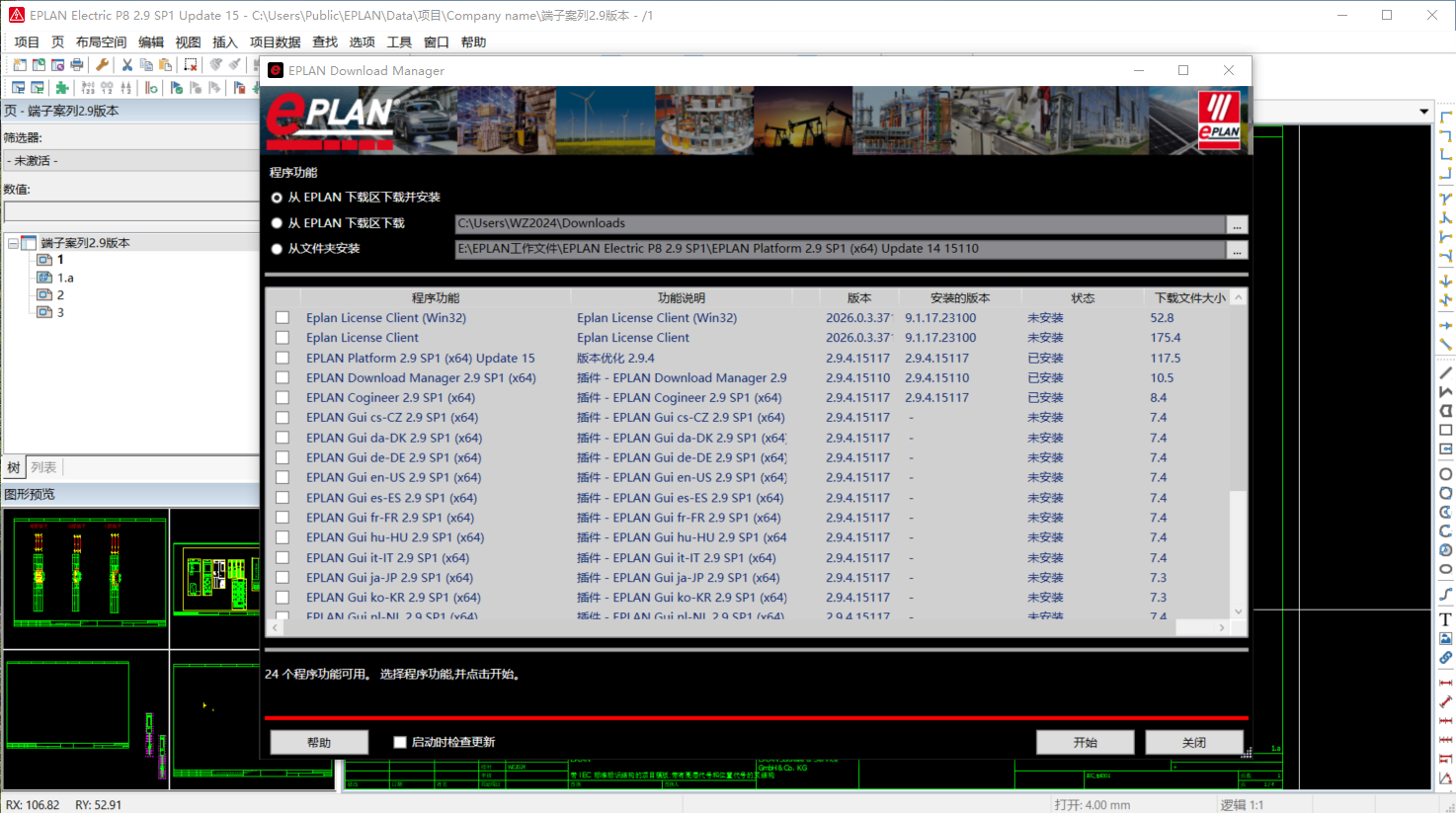Click the Print icon in toolbar
This screenshot has height=813, width=1456.
click(77, 65)
